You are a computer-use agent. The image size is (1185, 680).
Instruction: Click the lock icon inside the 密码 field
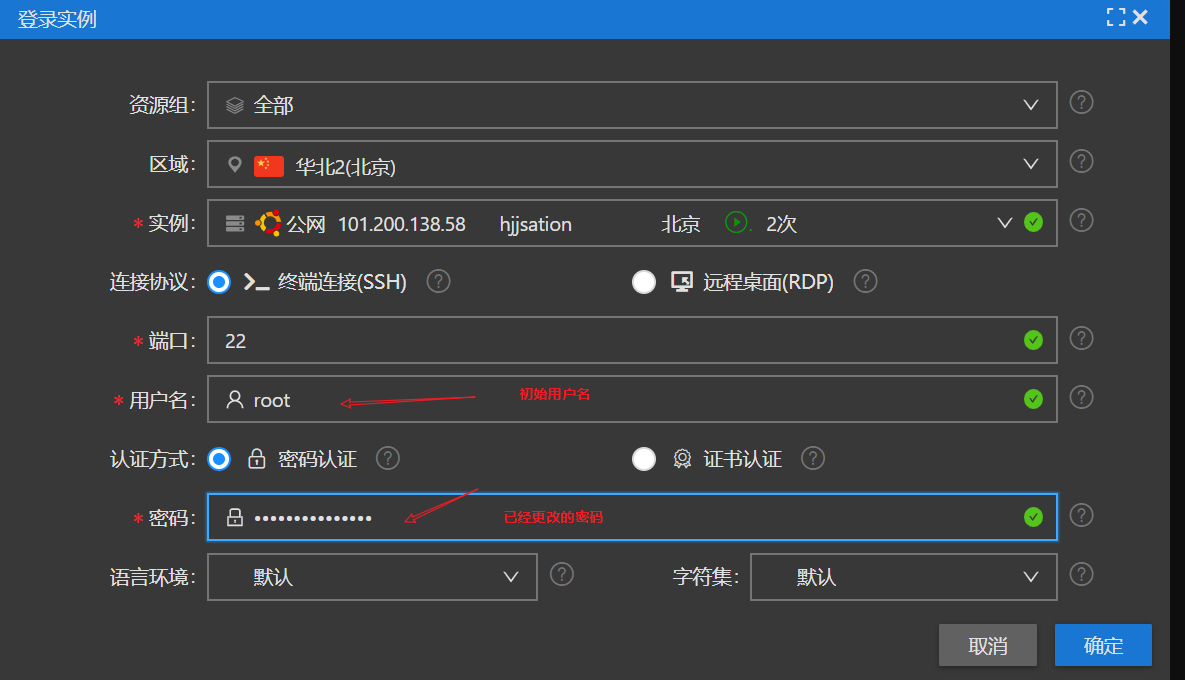click(x=235, y=517)
